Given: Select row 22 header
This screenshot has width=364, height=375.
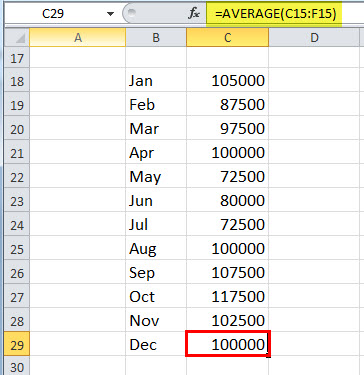Looking at the screenshot, I should pos(17,177).
